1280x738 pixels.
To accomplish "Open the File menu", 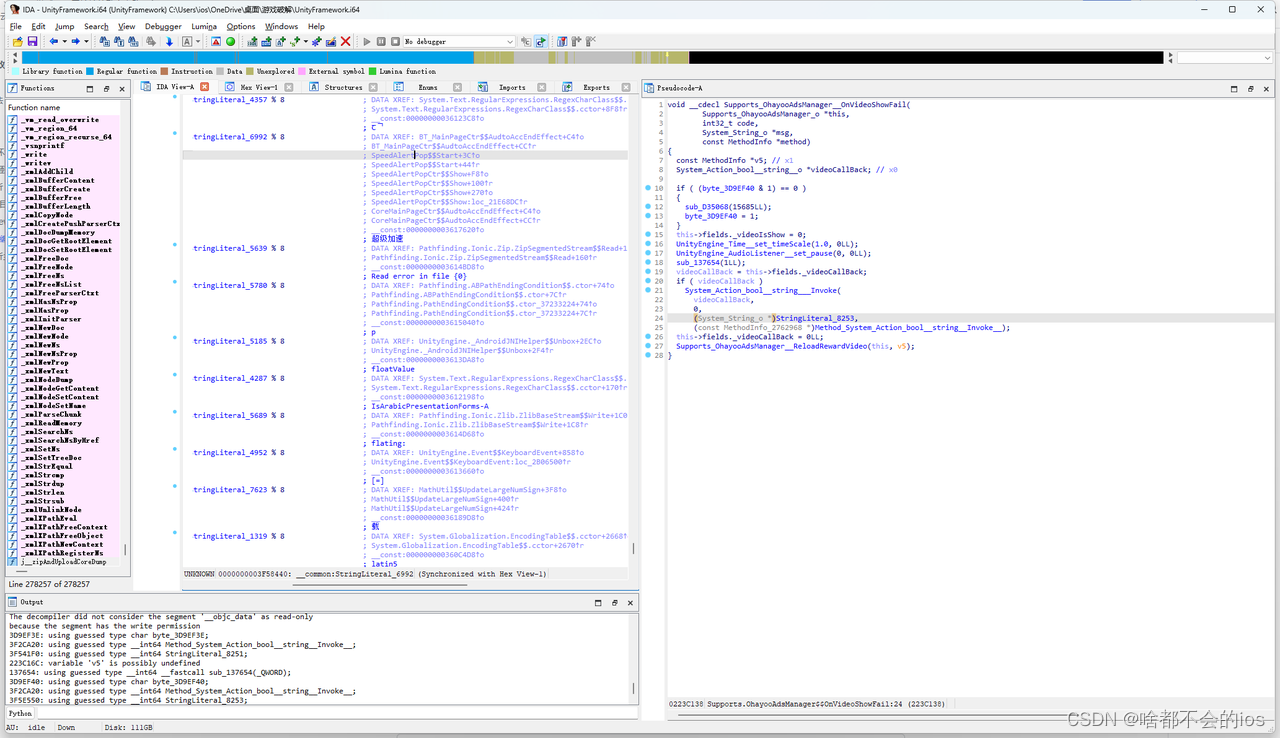I will coord(16,26).
